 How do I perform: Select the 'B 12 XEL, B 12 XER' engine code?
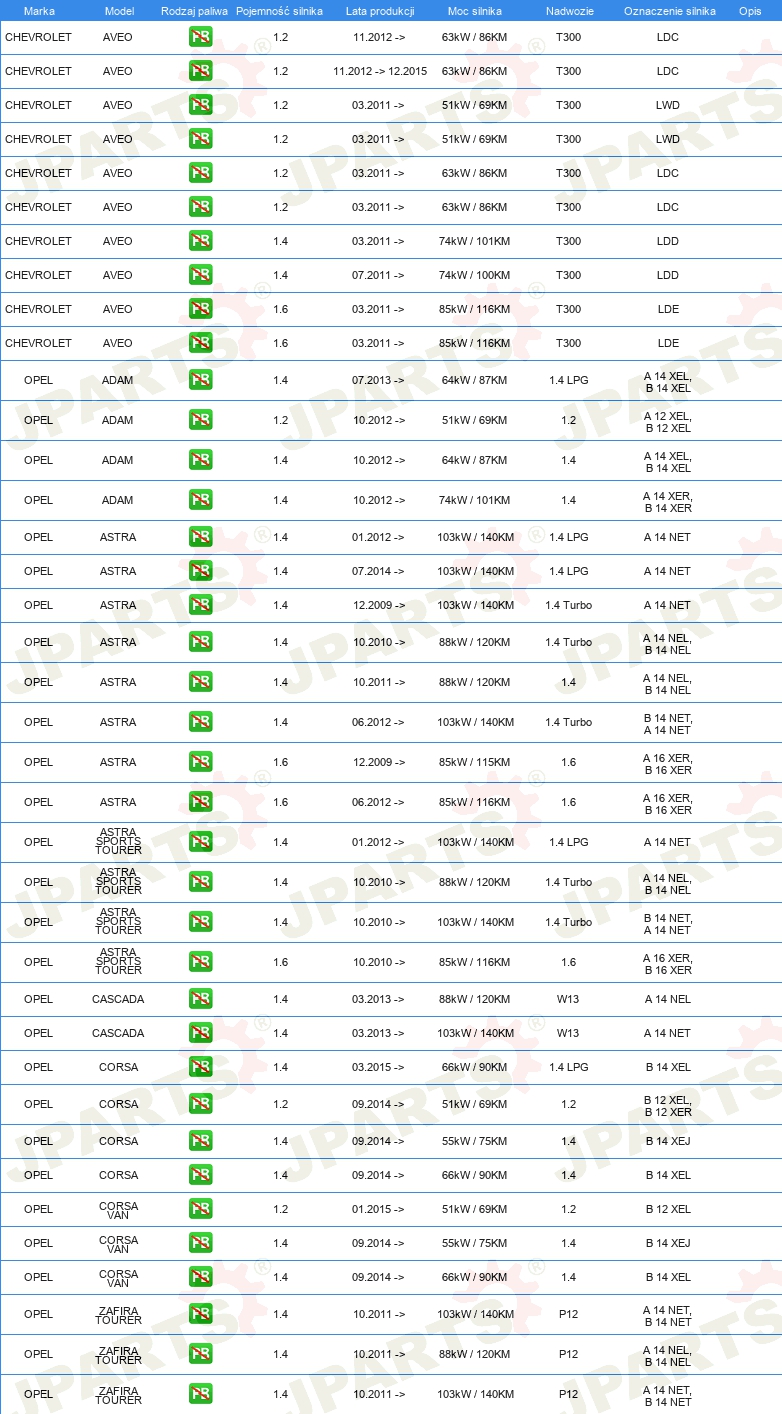click(x=668, y=1106)
